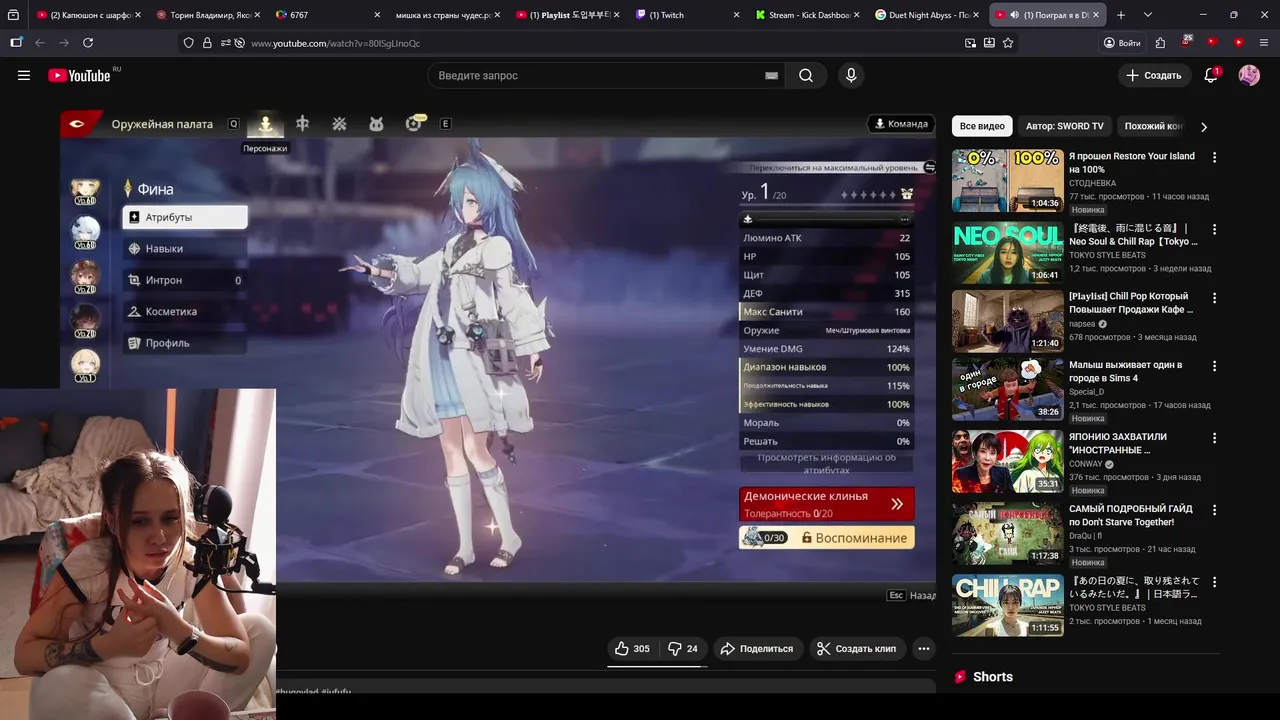Select the melee weapon icon in Оружейная палата bar
Image resolution: width=1280 pixels, height=720 pixels.
click(x=302, y=123)
